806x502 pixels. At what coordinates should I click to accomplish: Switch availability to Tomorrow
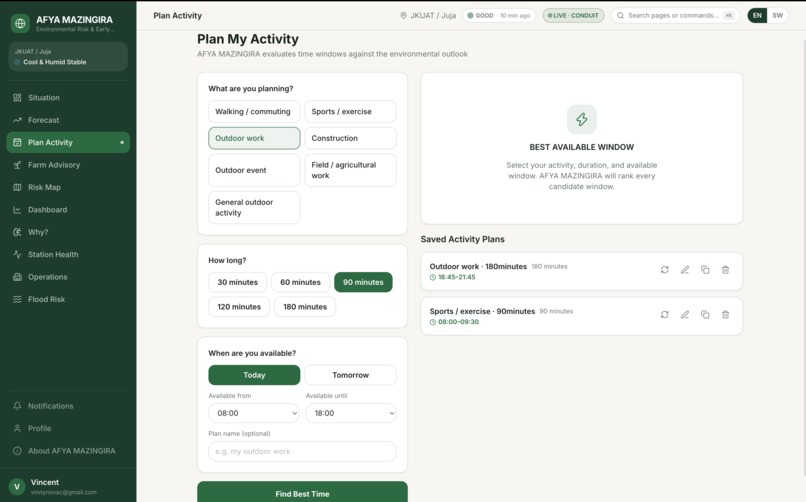click(x=350, y=375)
